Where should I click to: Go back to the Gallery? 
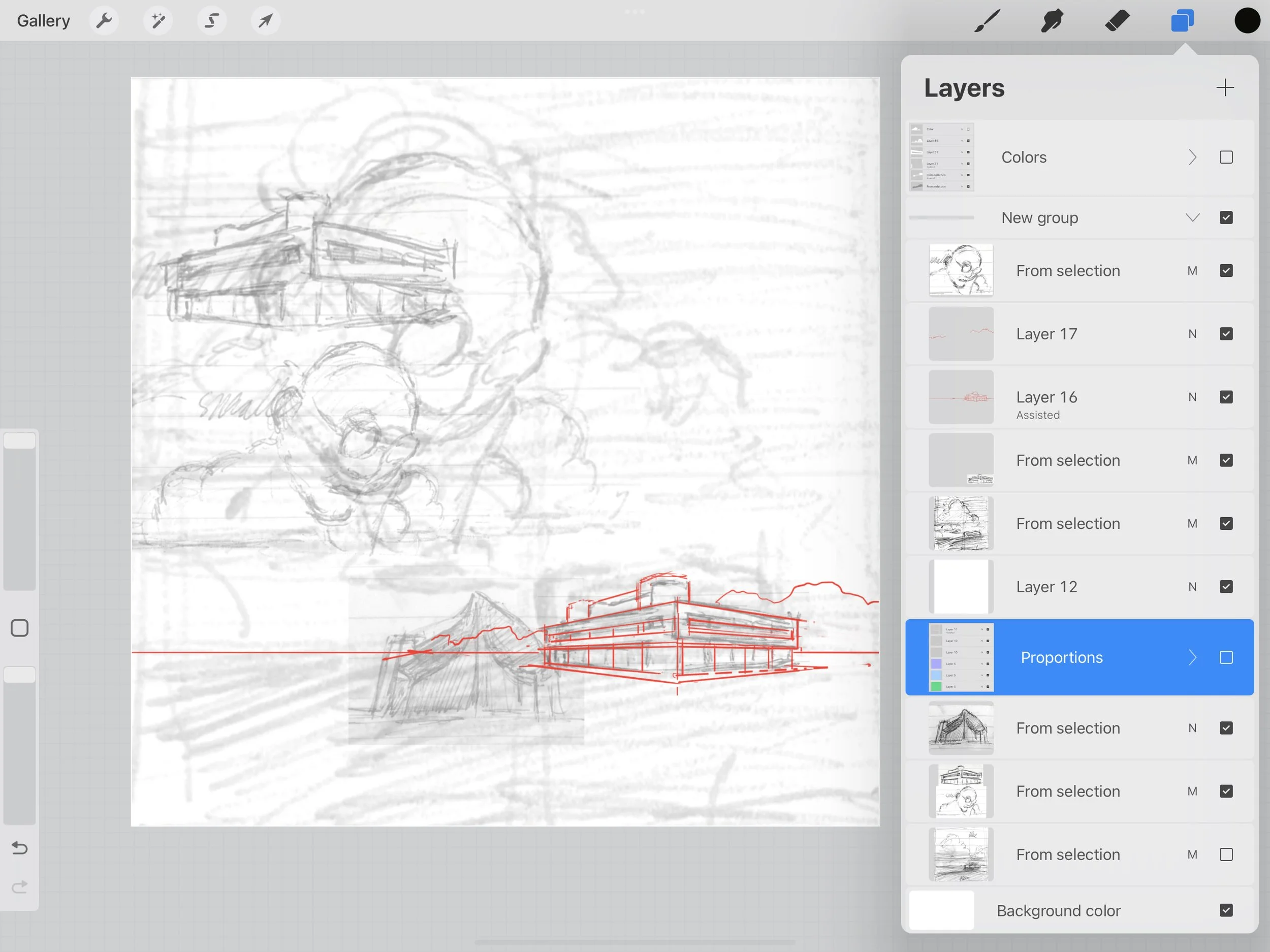coord(43,20)
